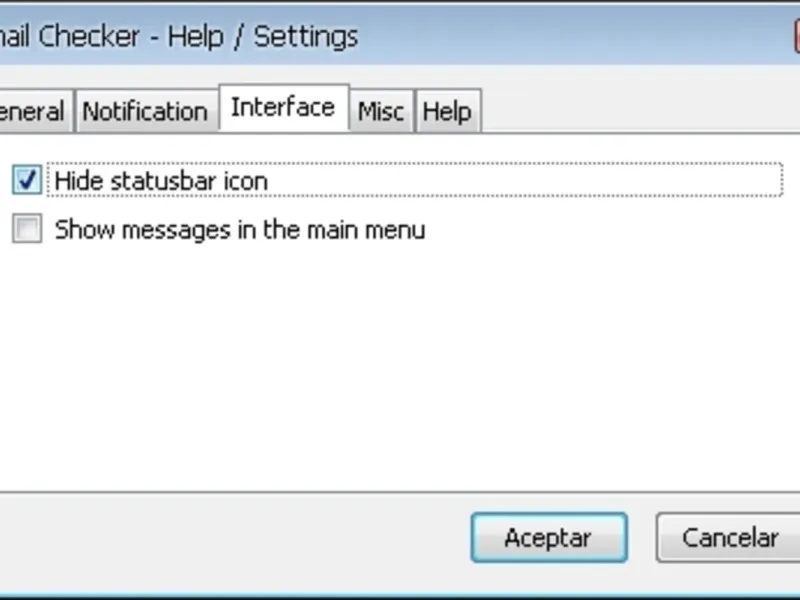Uncheck the Hide statusbar icon checkbox
This screenshot has height=600, width=800.
click(x=27, y=180)
